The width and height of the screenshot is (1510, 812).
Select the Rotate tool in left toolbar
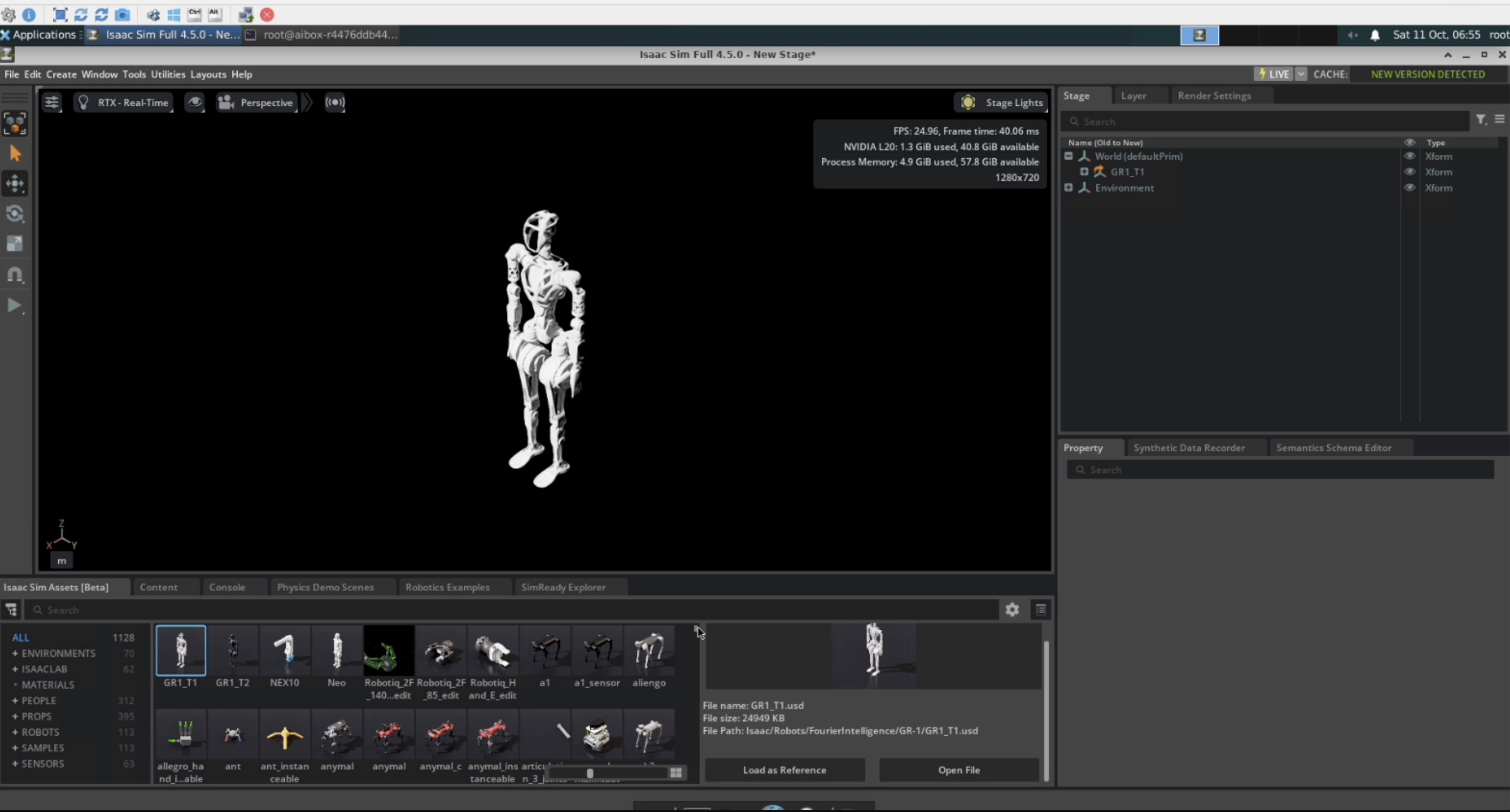14,214
